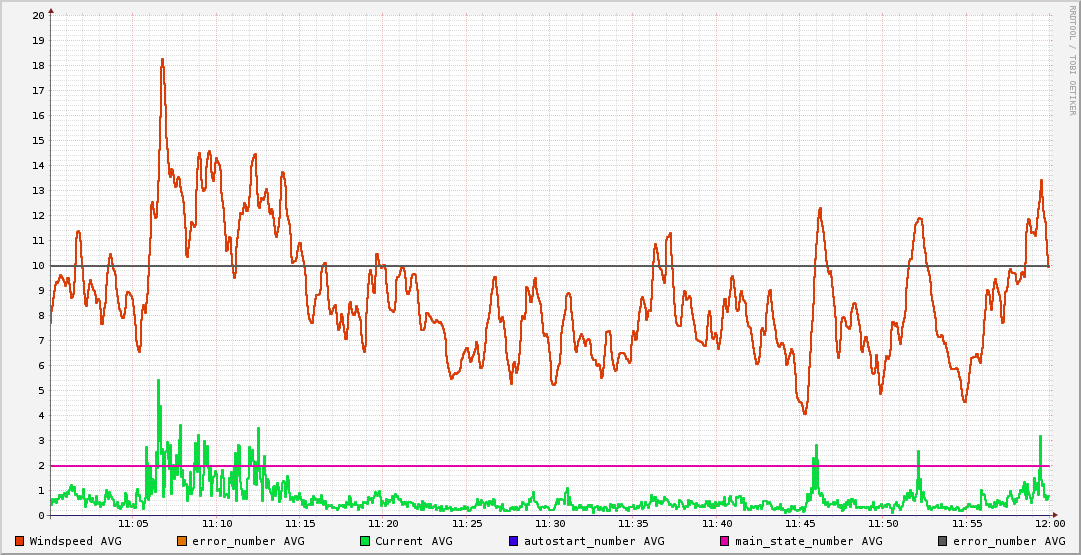The width and height of the screenshot is (1081, 555).
Task: Click the orange error_number AVG legend swatch
Action: (181, 541)
